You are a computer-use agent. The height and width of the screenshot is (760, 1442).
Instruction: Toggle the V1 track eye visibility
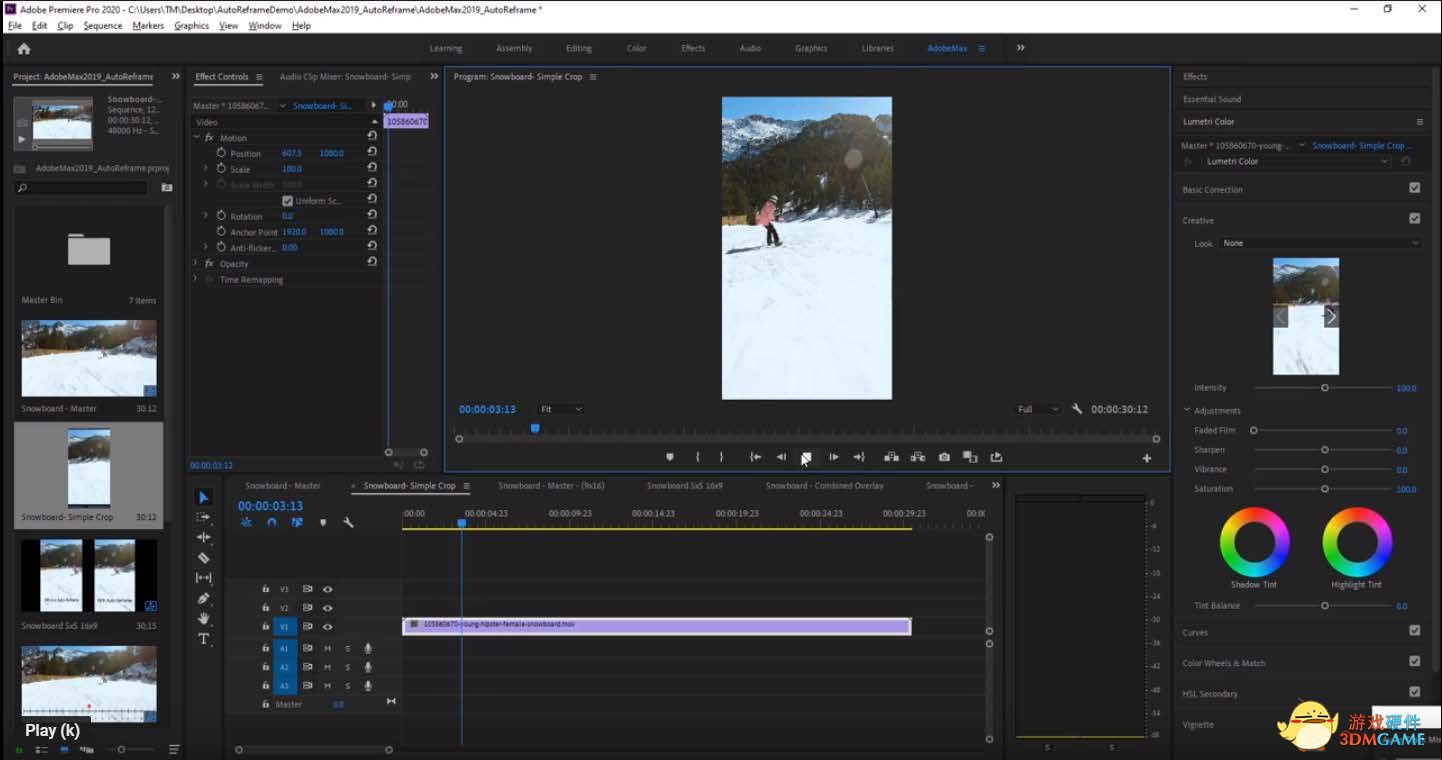click(x=327, y=627)
